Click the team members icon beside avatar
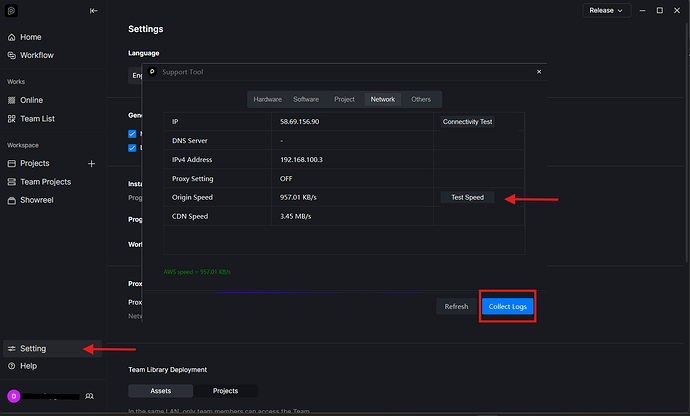The height and width of the screenshot is (416, 690). click(90, 397)
